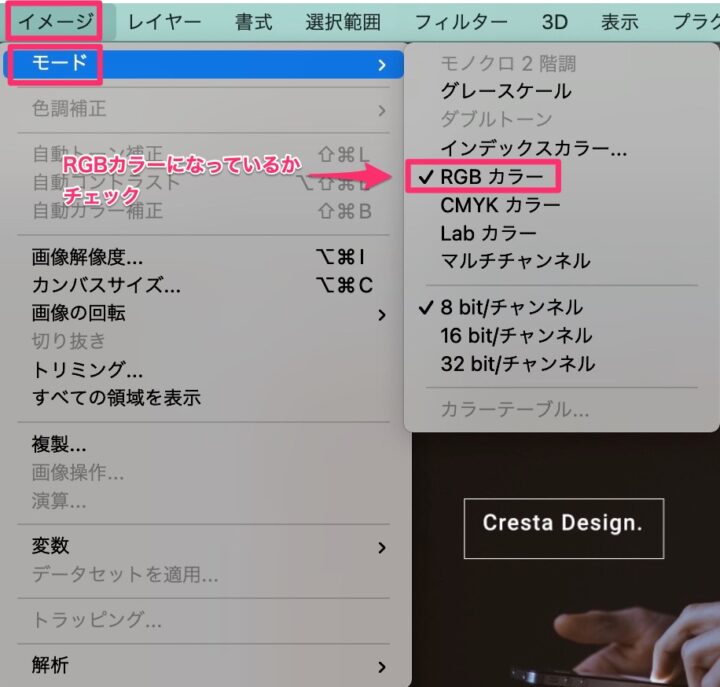Click 画像操作... menu item
This screenshot has width=720, height=687.
[203, 473]
